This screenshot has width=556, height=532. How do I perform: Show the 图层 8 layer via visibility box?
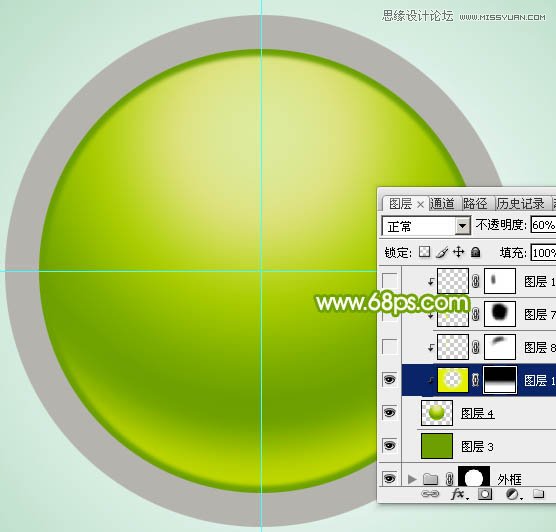[x=390, y=347]
